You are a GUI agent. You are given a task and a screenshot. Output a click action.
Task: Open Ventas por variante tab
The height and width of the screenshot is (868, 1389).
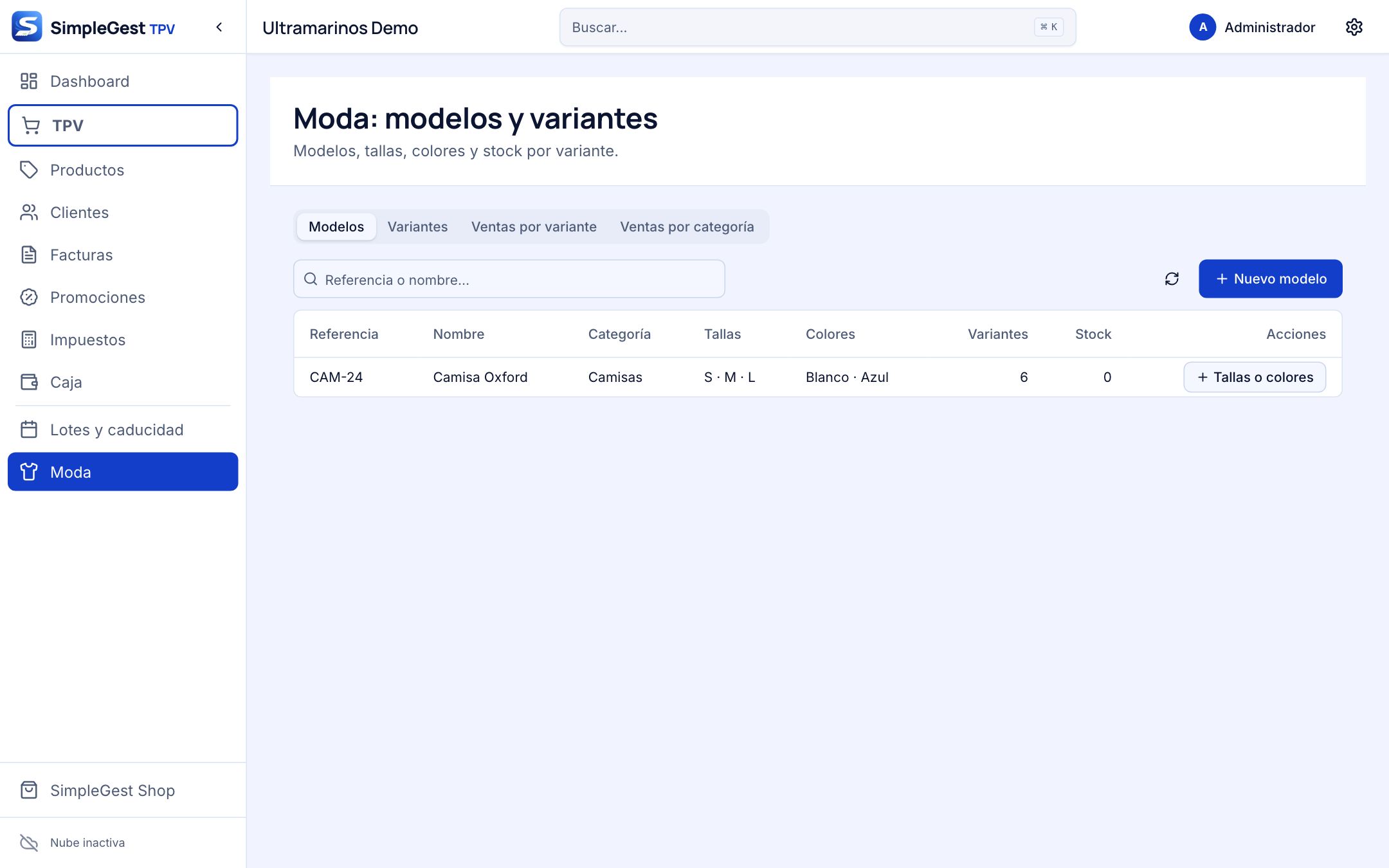point(534,226)
